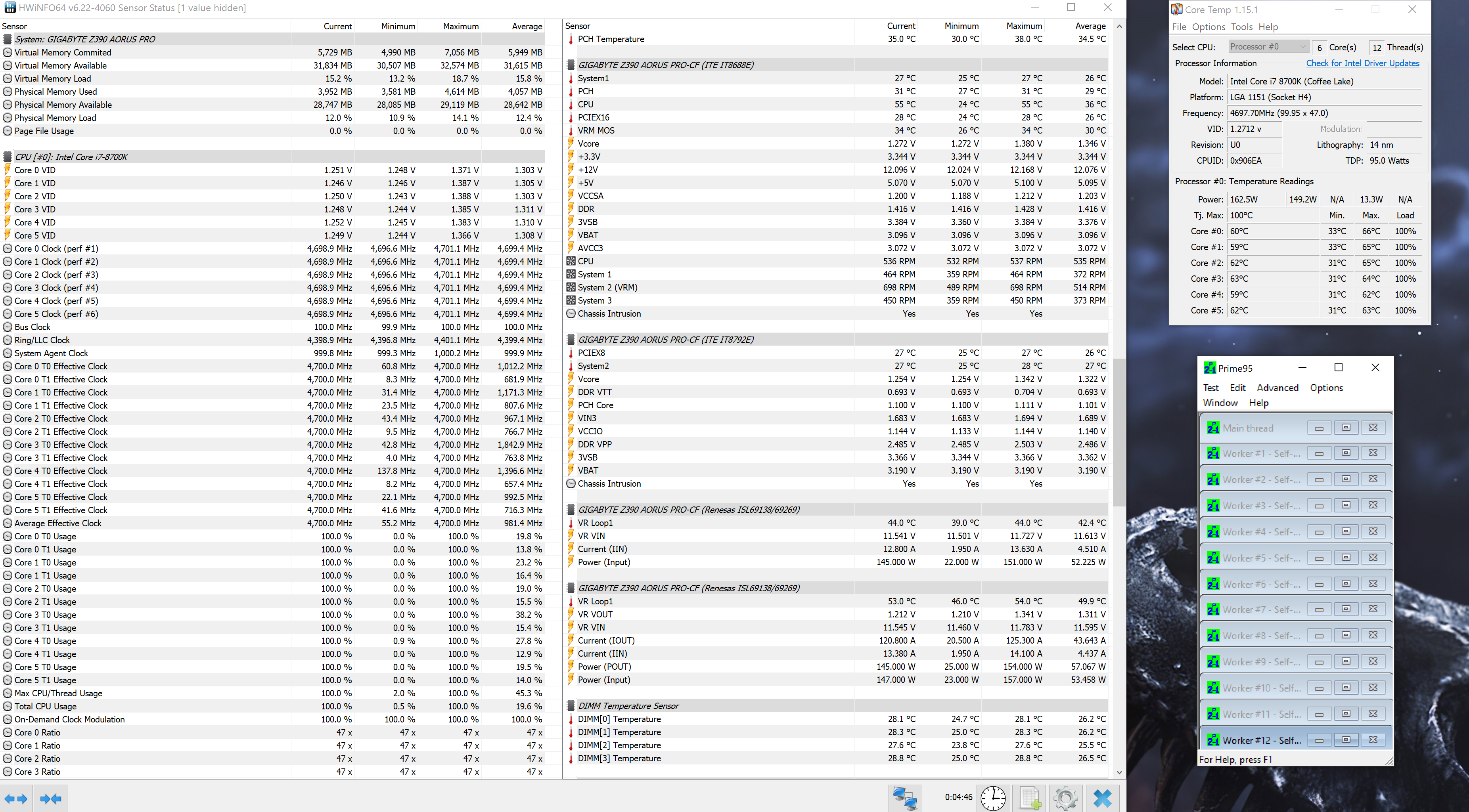The height and width of the screenshot is (812, 1469).
Task: Minimize the Prime95 Main thread sub-window
Action: (1318, 428)
